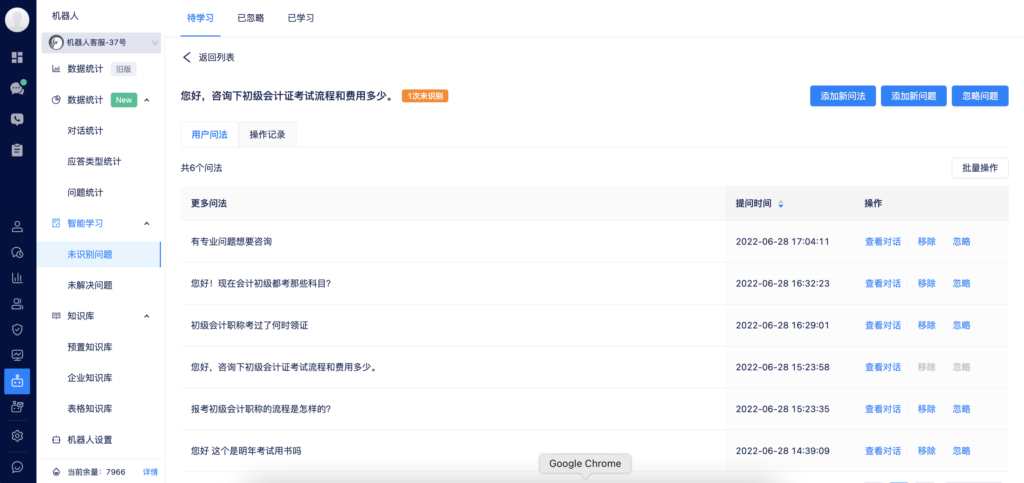Switch to the 已学习 tab

pyautogui.click(x=301, y=18)
